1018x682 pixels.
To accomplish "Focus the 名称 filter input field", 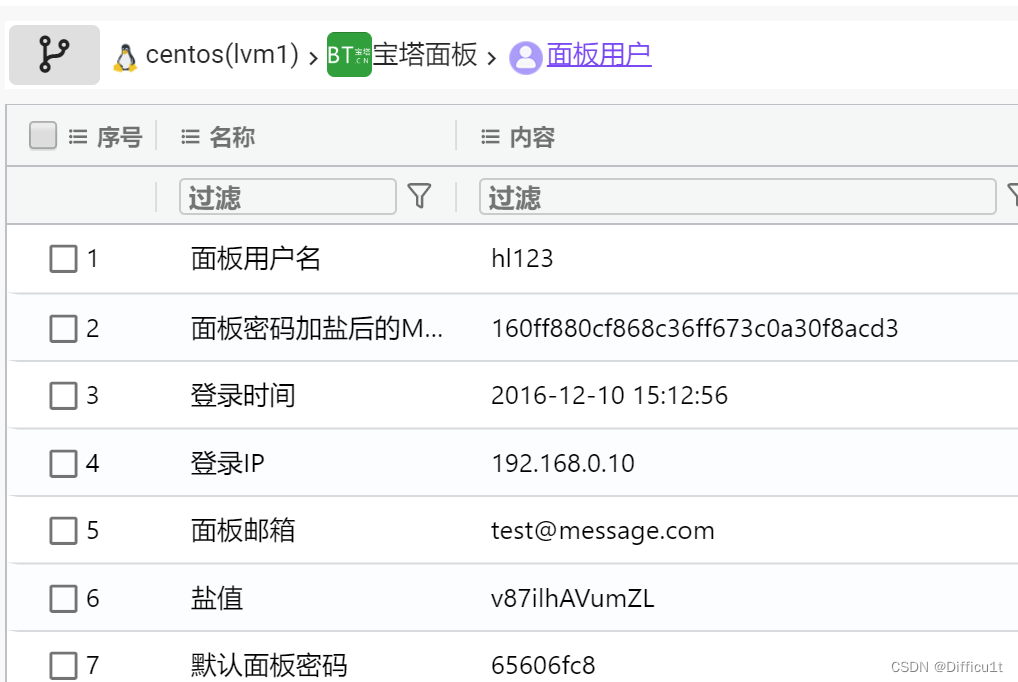I will pos(288,197).
